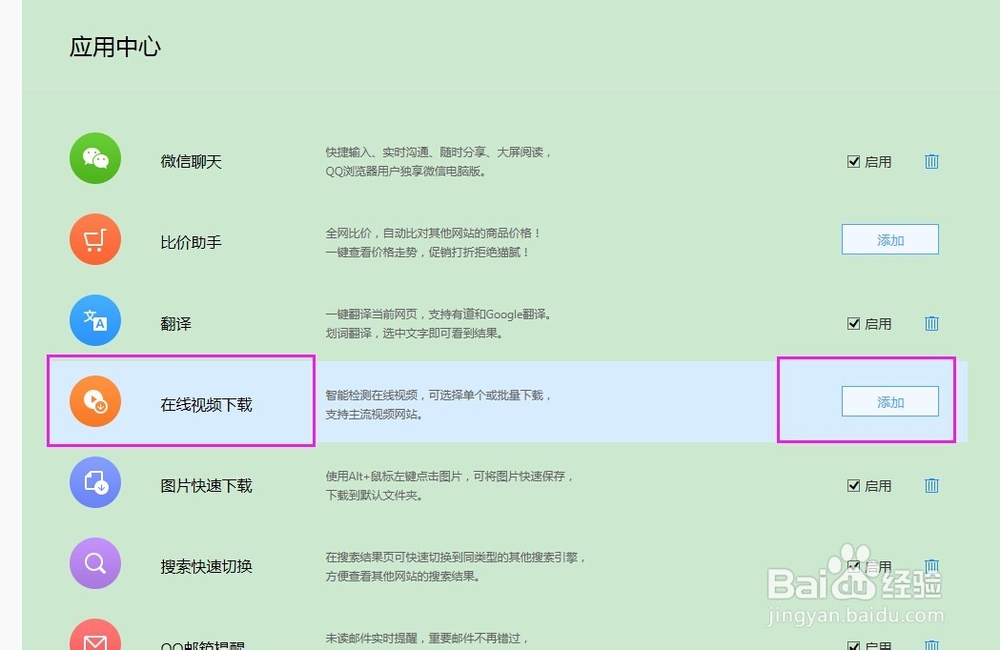Click the 在线视频下载 extension name text

(205, 402)
